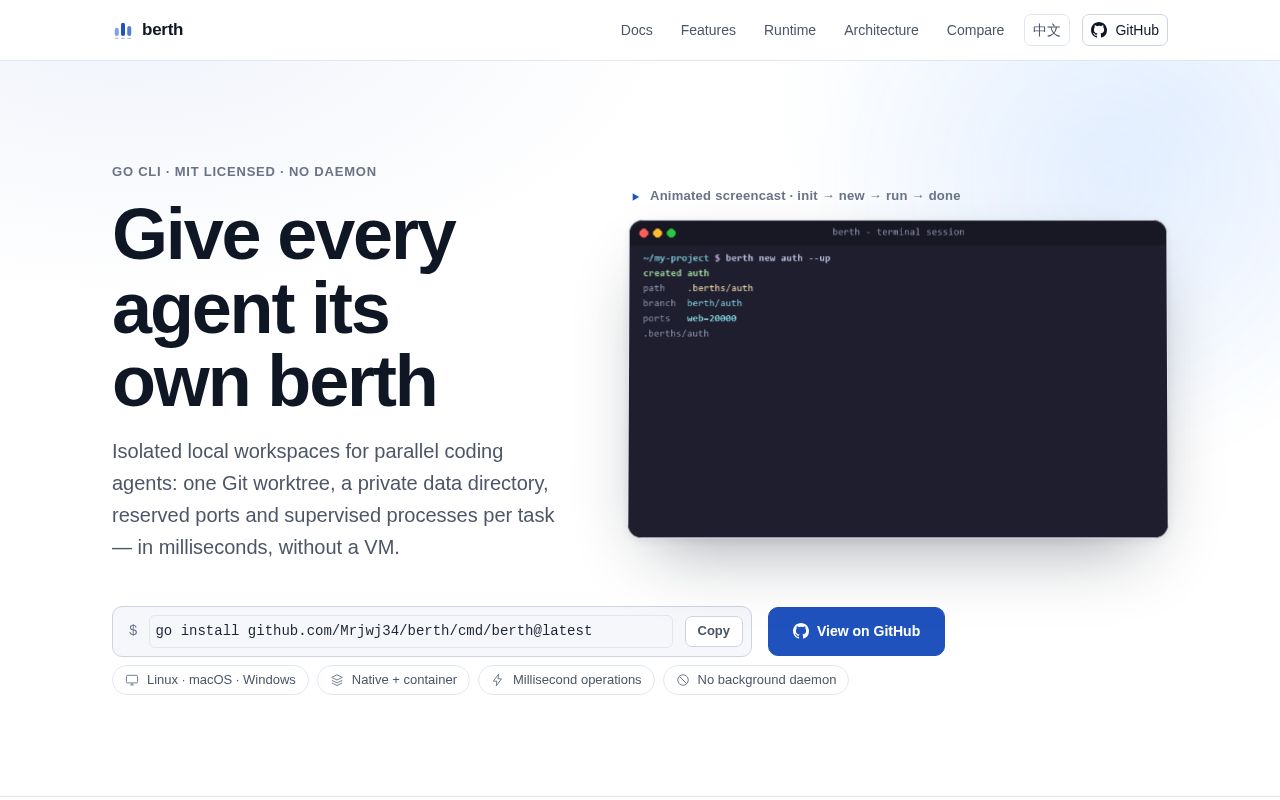Image resolution: width=1280 pixels, height=800 pixels.
Task: Click the 'berth/auth' branch value in the terminal
Action: tap(714, 304)
